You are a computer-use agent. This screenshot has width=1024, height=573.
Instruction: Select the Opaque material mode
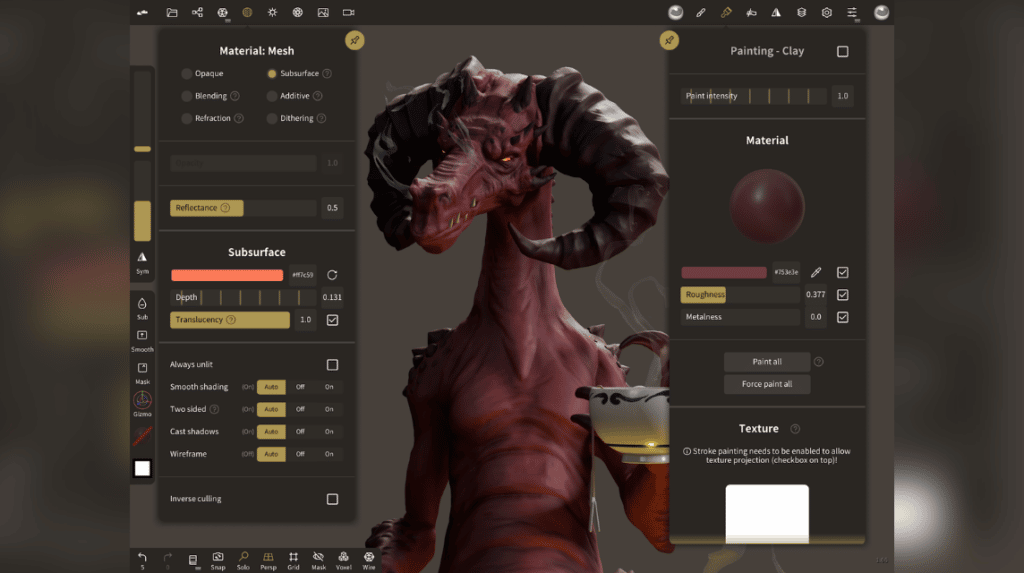coord(202,74)
